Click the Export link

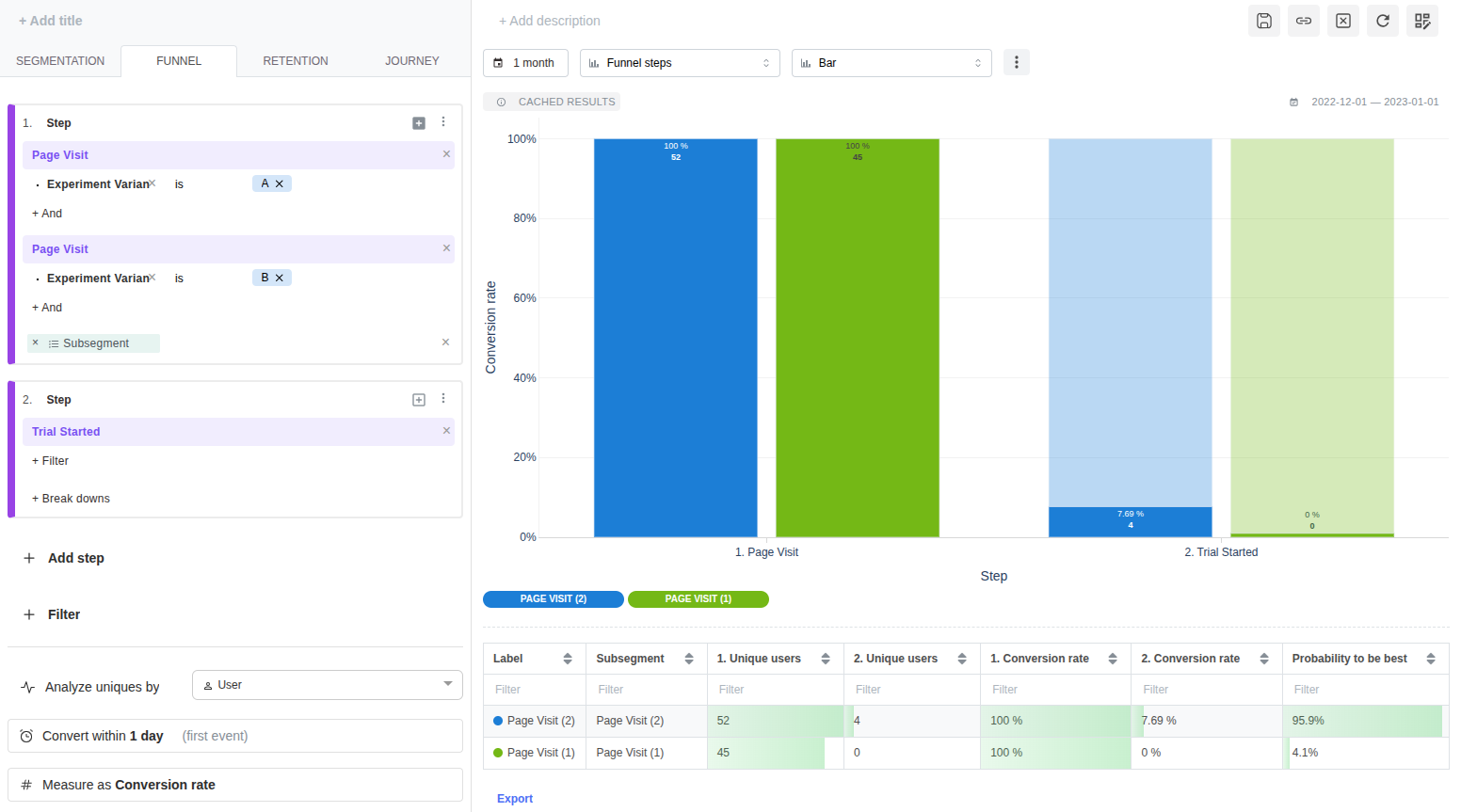(515, 799)
